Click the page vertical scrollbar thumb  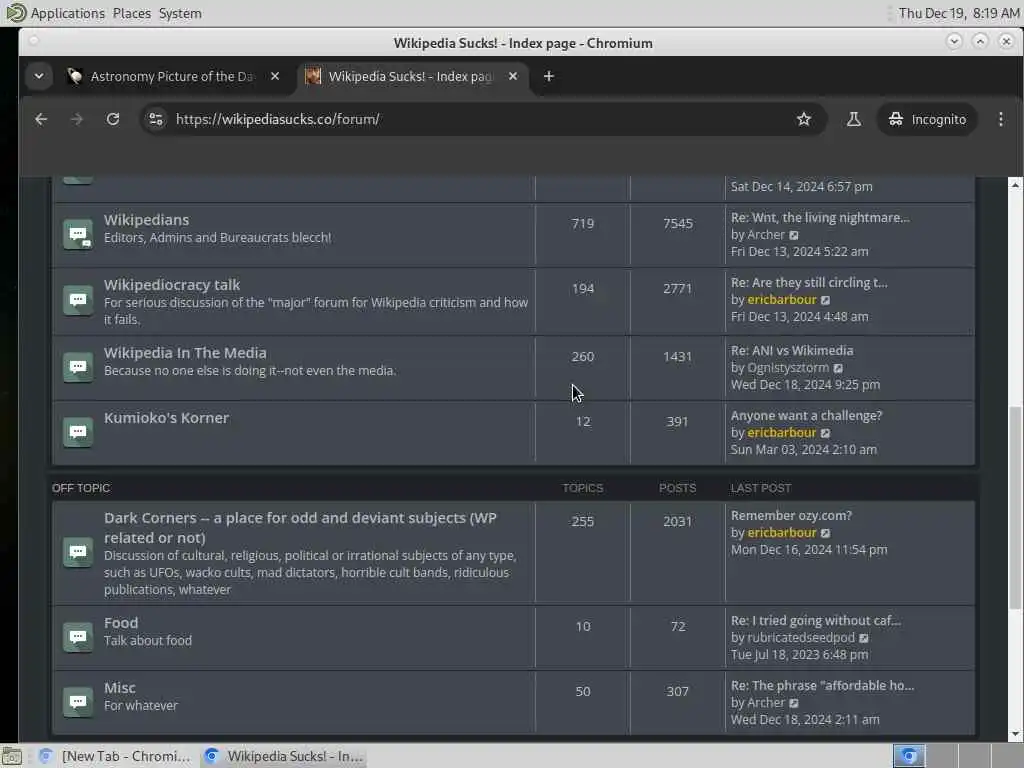(1014, 508)
